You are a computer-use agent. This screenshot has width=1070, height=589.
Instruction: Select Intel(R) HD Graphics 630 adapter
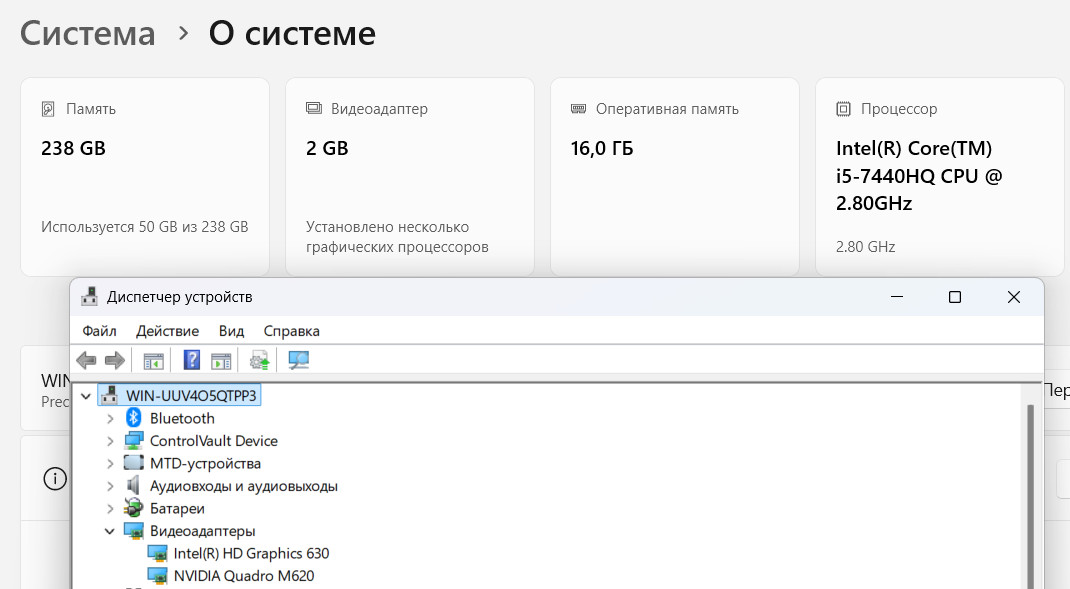click(251, 553)
